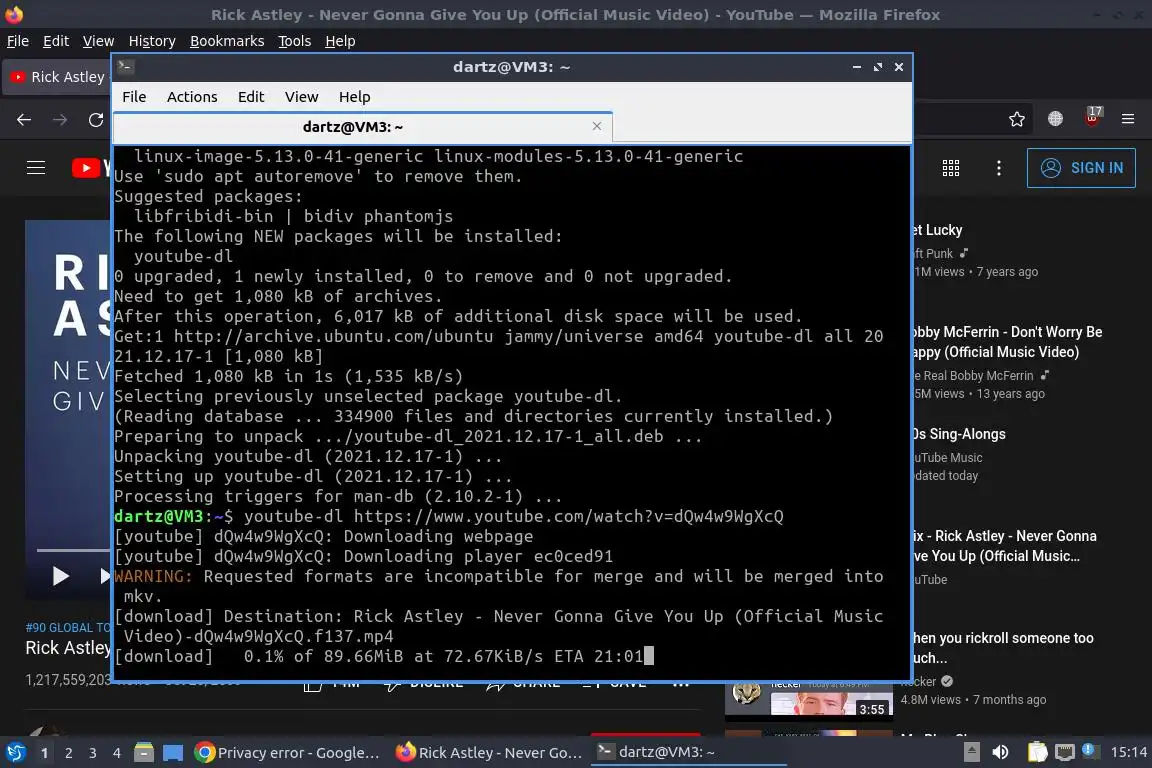Open the clipboard manager tray icon
This screenshot has height=768, width=1152.
click(1037, 752)
